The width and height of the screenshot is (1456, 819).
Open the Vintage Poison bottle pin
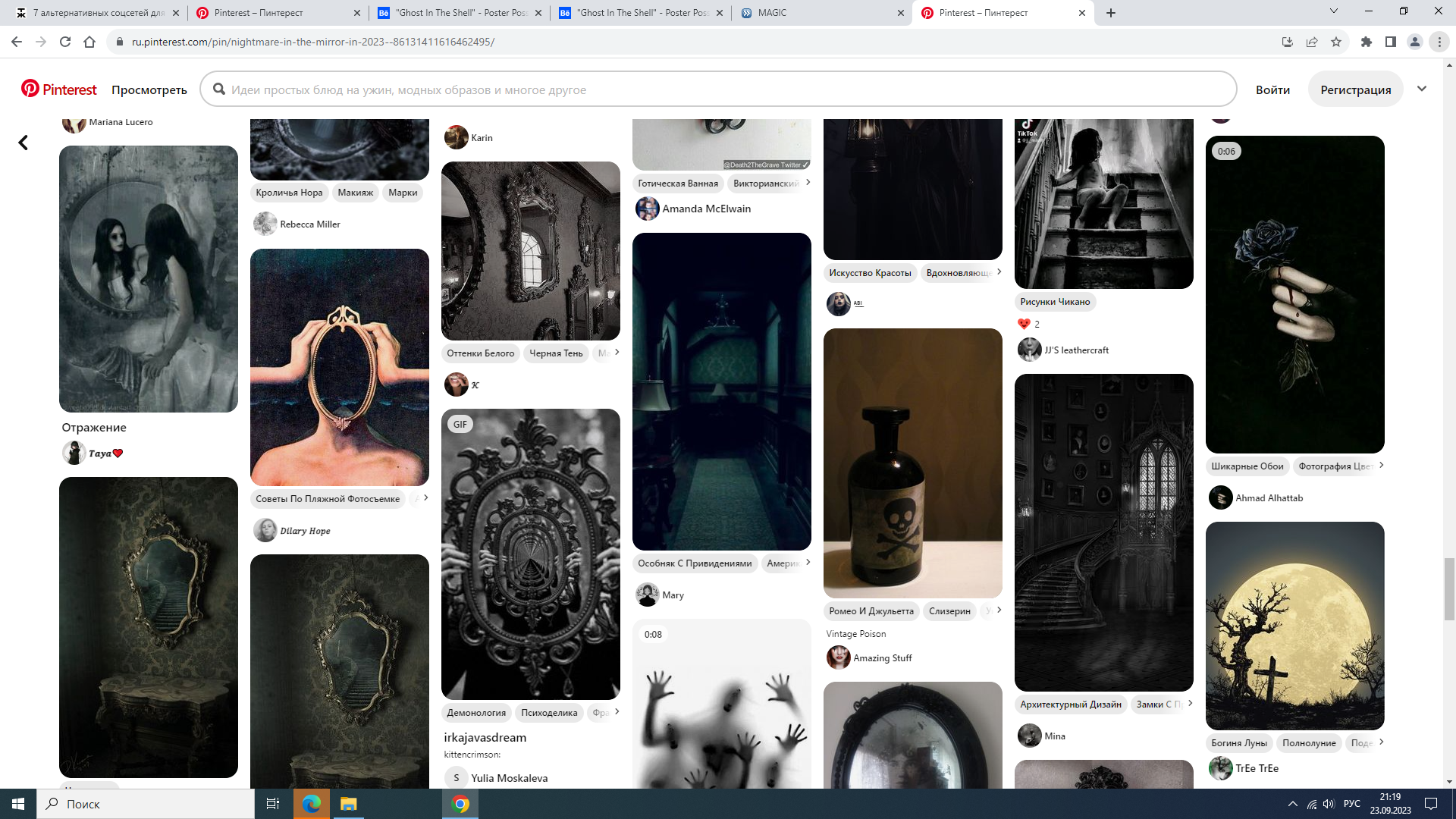click(912, 463)
